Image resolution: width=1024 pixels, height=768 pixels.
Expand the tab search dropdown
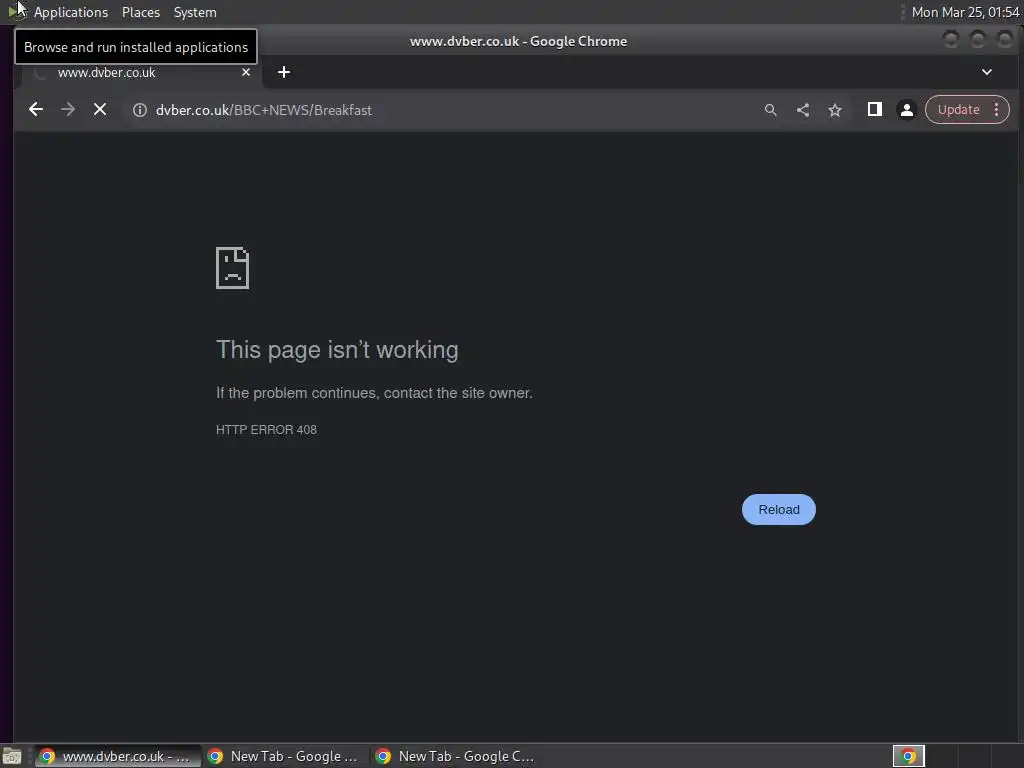987,72
